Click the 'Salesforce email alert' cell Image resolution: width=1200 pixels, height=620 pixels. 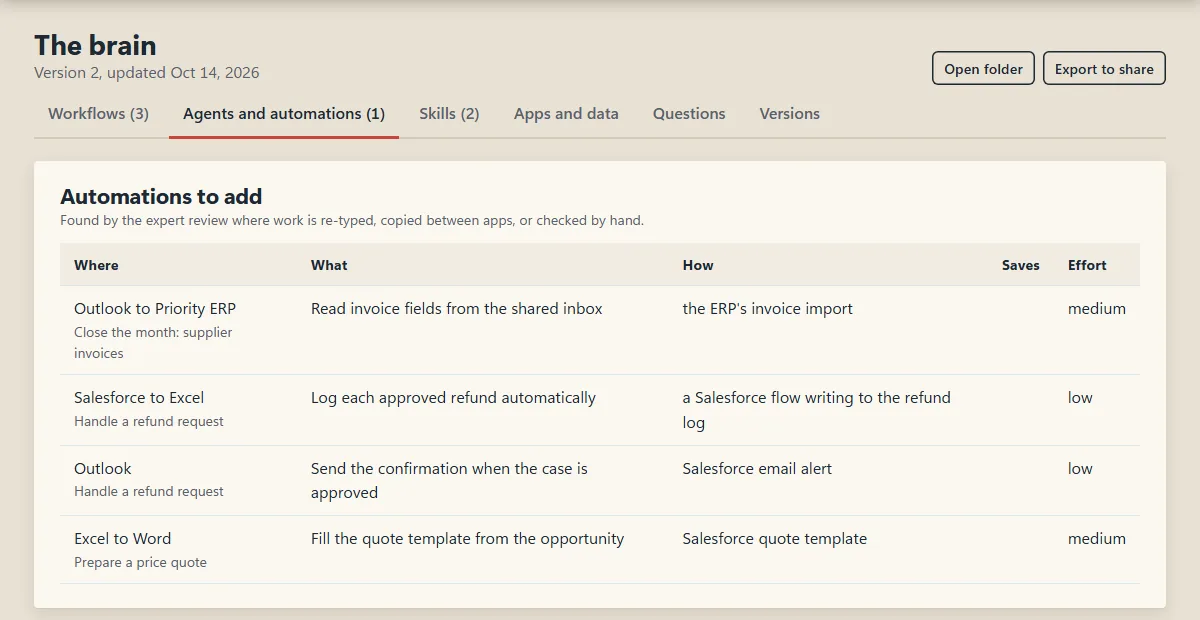click(757, 468)
